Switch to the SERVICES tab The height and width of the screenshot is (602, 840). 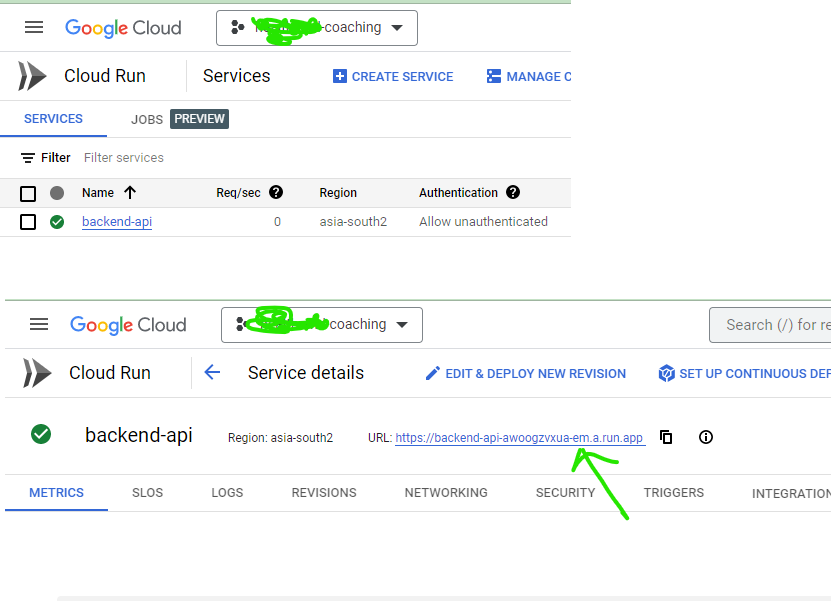point(53,119)
